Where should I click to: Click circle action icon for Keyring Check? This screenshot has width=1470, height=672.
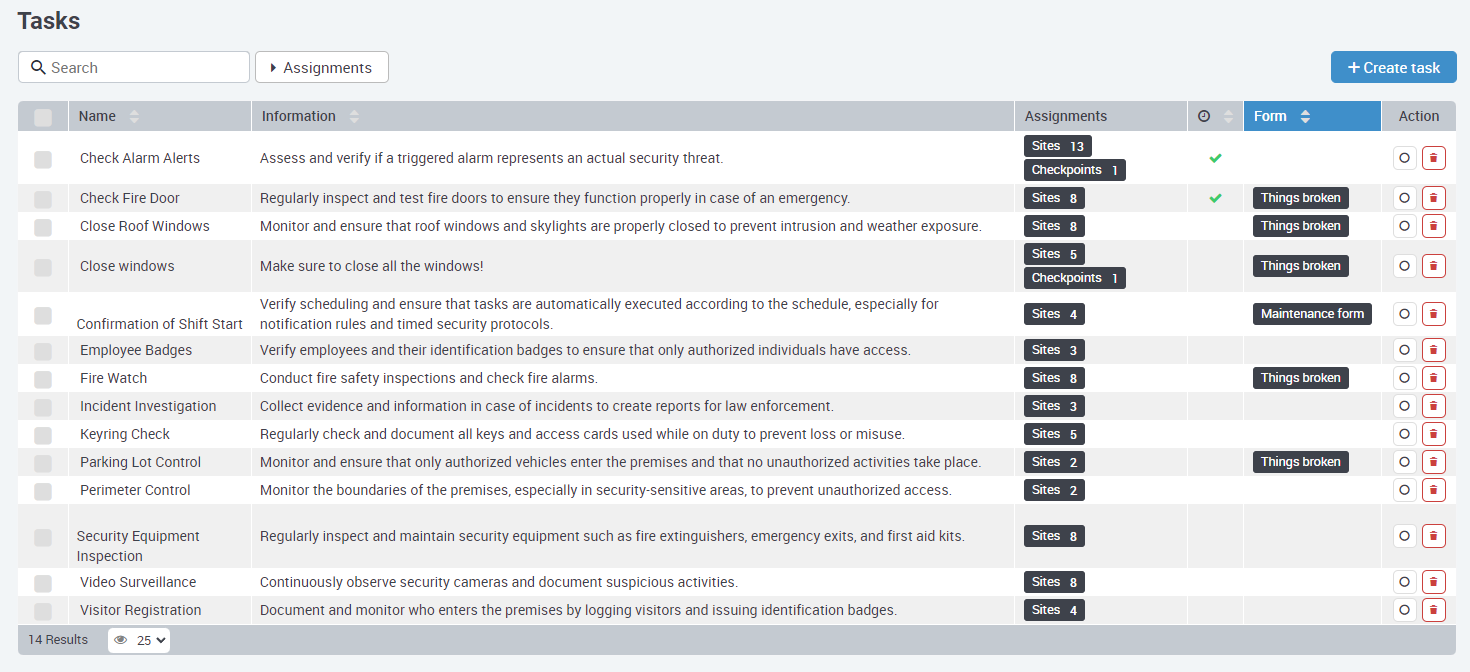point(1404,434)
